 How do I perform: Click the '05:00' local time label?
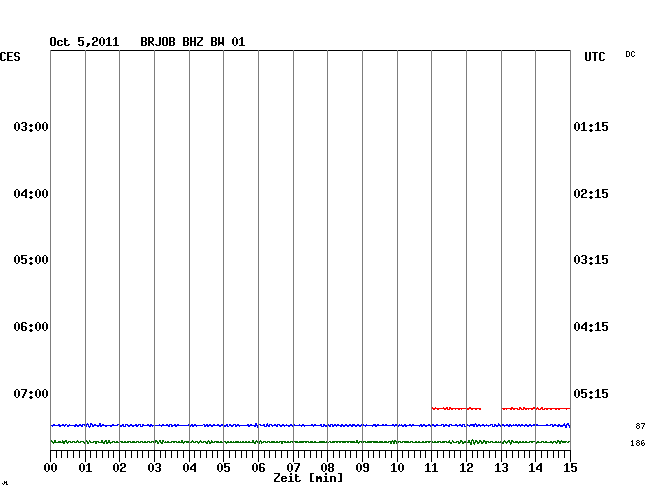coord(31,260)
